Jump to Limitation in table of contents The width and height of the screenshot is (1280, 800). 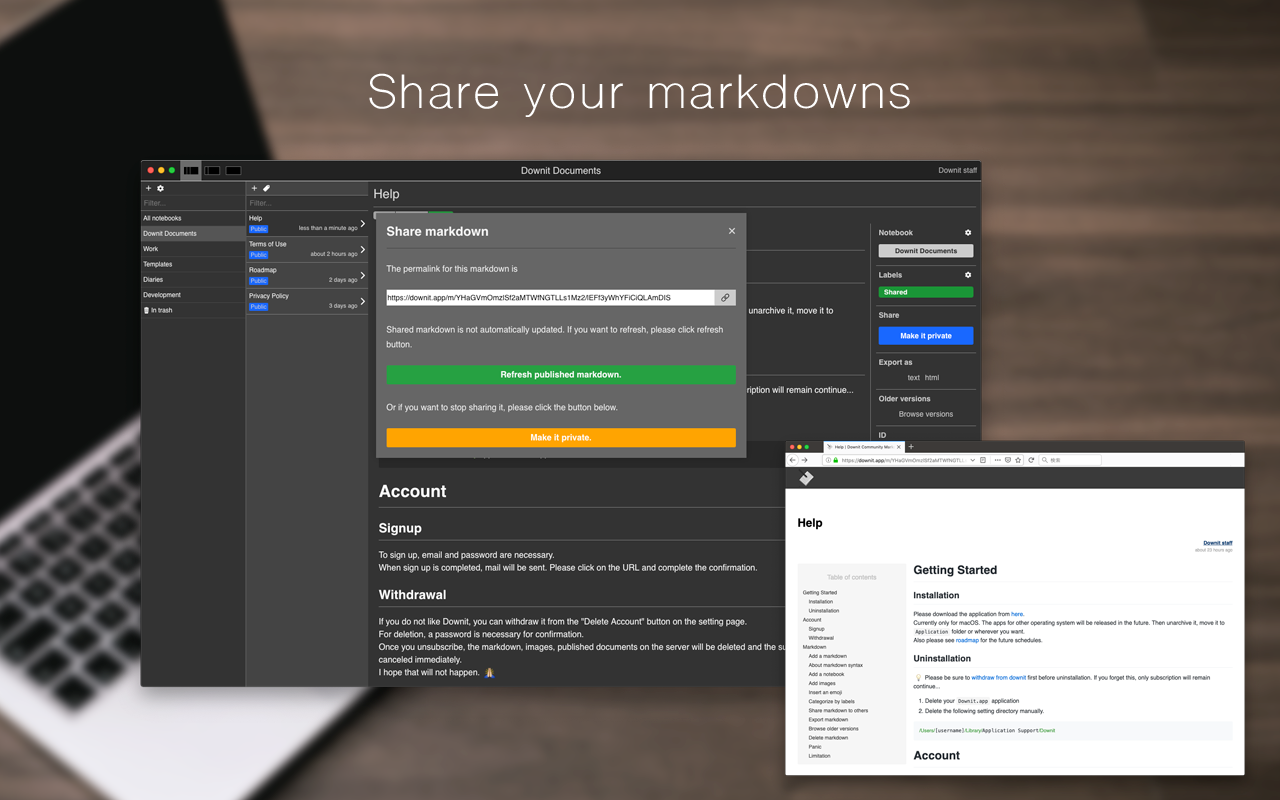(x=819, y=756)
